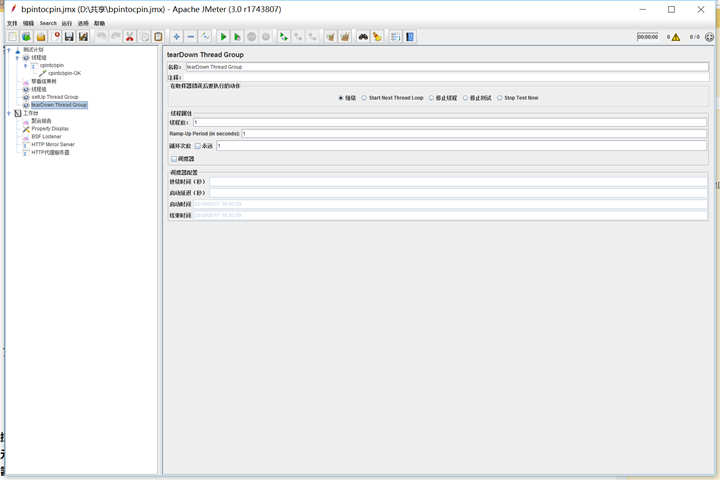The image size is (720, 480).
Task: Collapse the 测试计划 root node handle
Action: click(x=9, y=50)
